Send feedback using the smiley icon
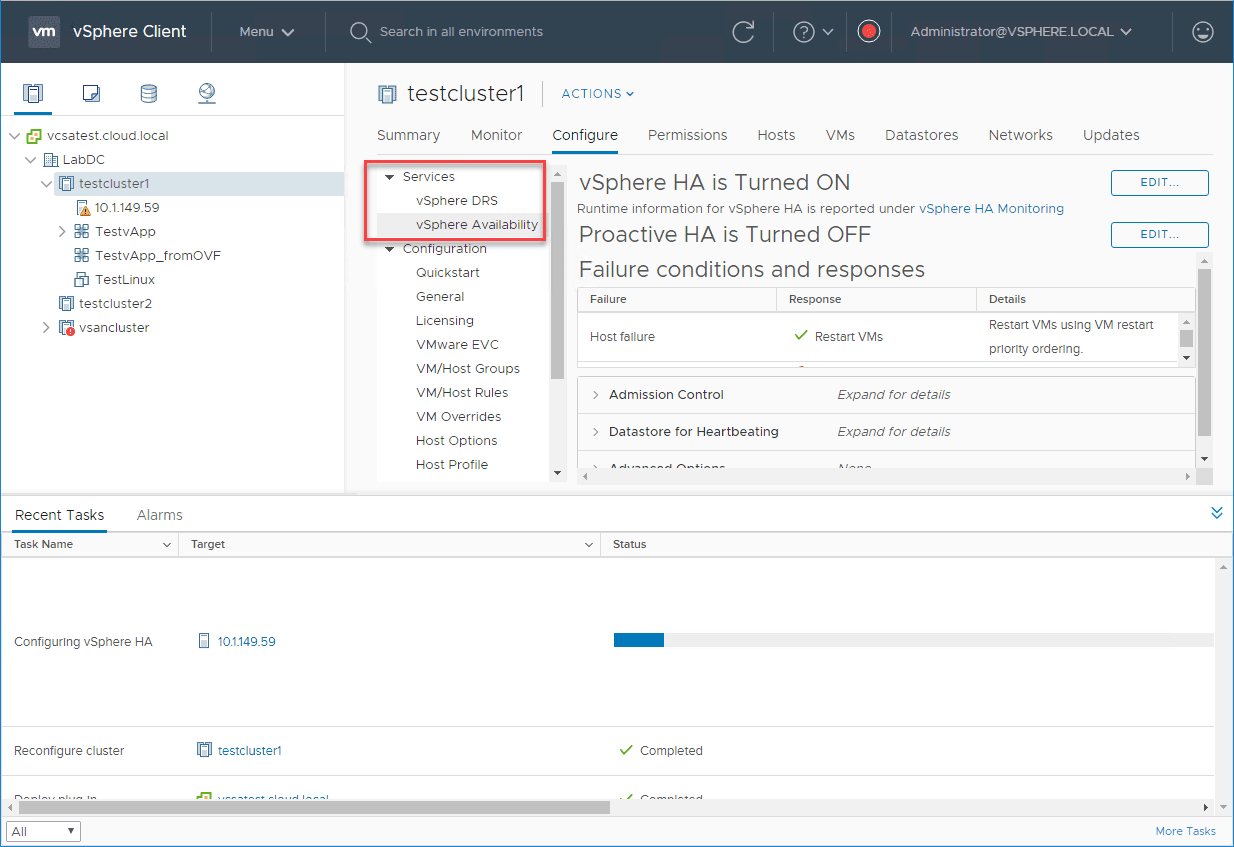 click(x=1202, y=31)
